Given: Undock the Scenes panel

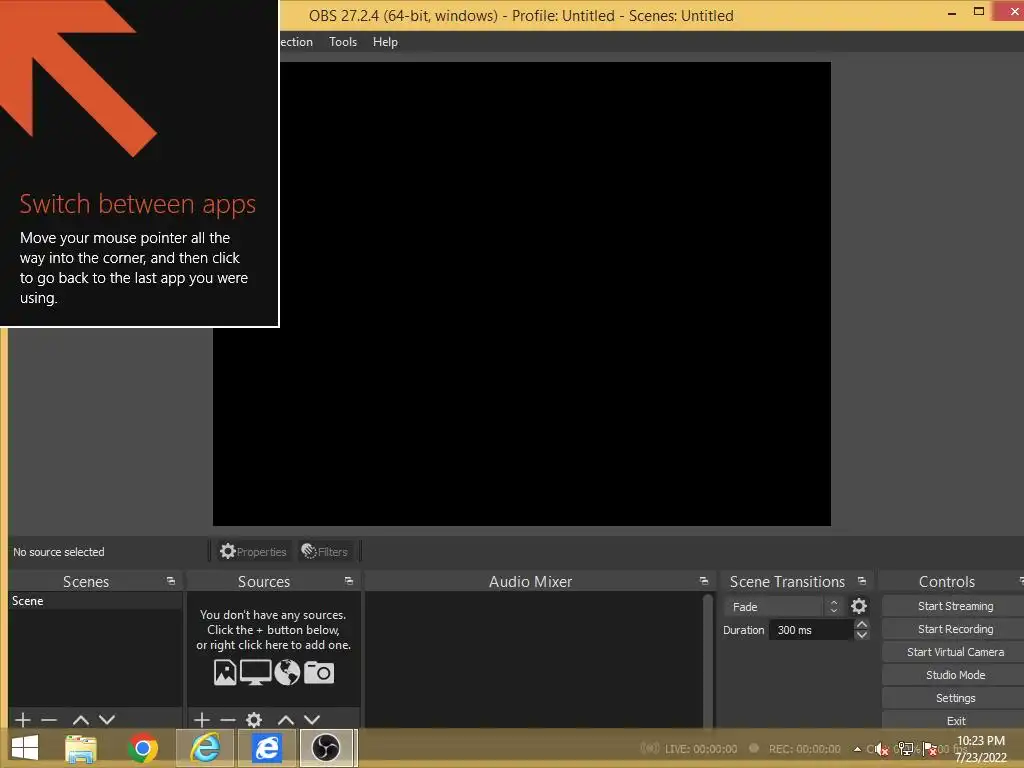Looking at the screenshot, I should pos(171,581).
